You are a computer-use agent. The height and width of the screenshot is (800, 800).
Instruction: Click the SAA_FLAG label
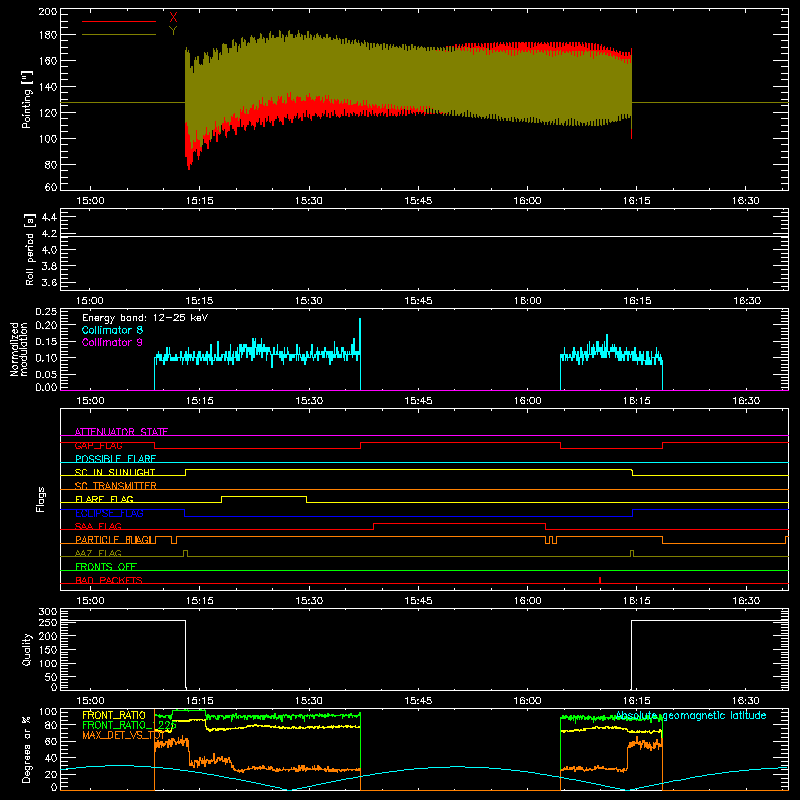tap(98, 527)
